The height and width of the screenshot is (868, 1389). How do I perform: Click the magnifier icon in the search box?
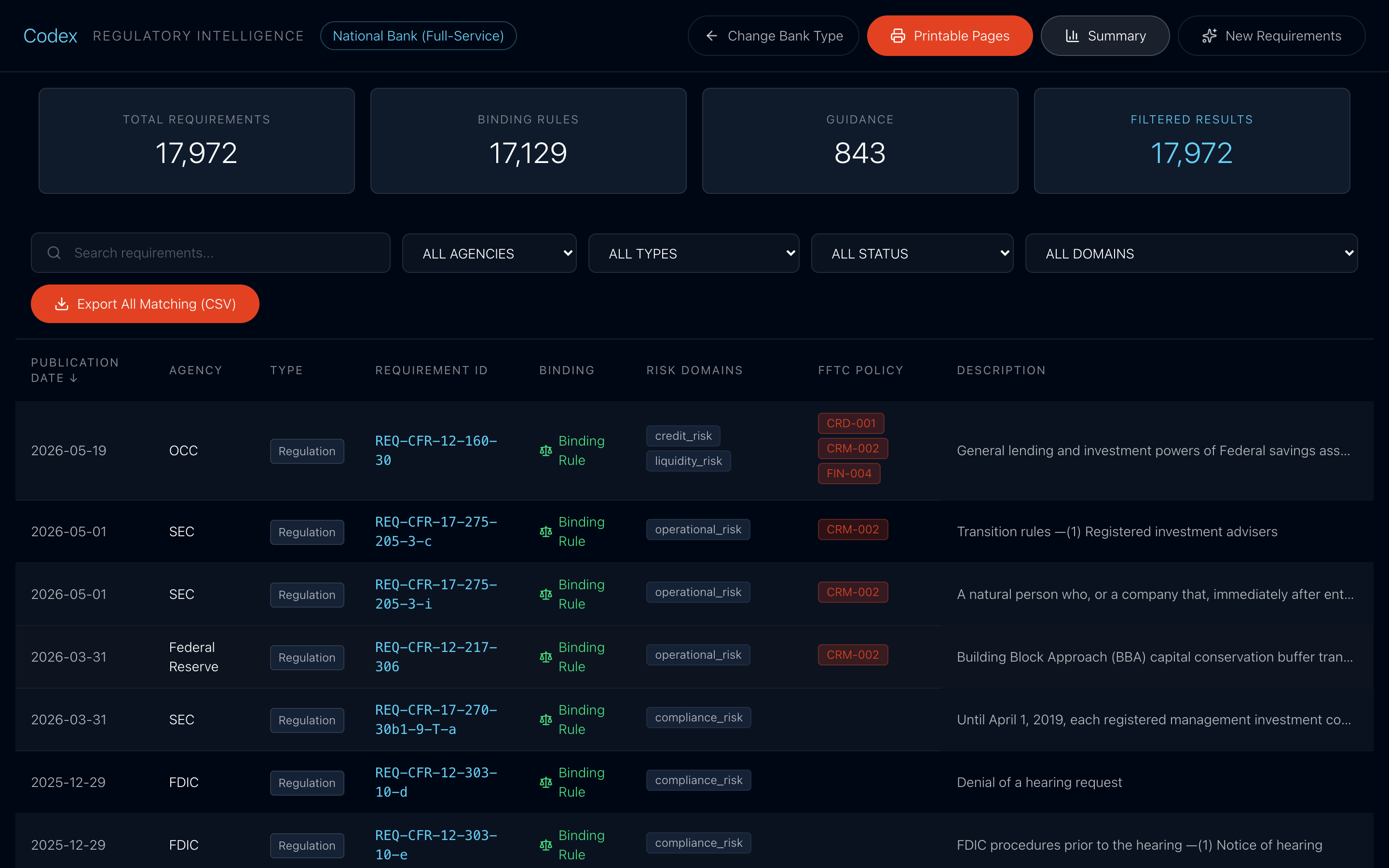click(54, 253)
